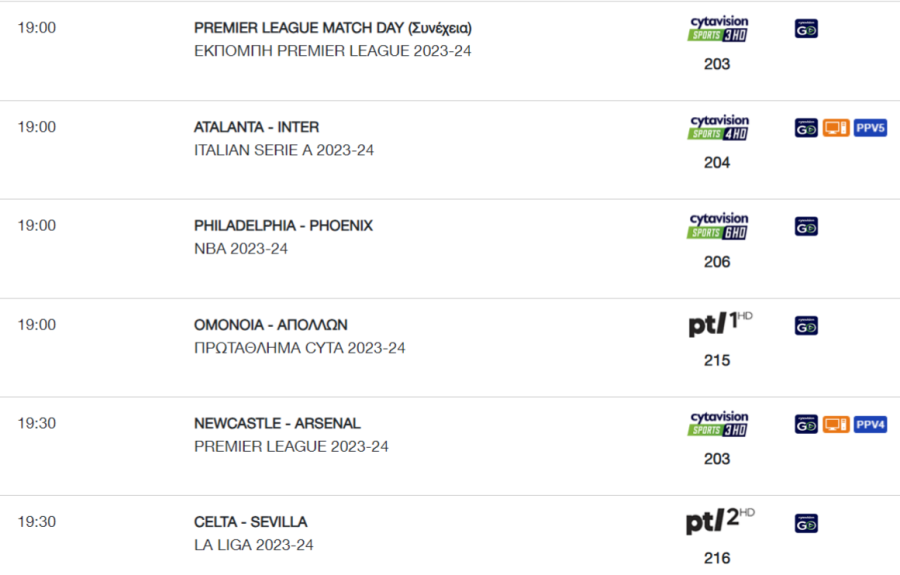
Task: Select the pt/2 HD channel logo
Action: (x=720, y=521)
